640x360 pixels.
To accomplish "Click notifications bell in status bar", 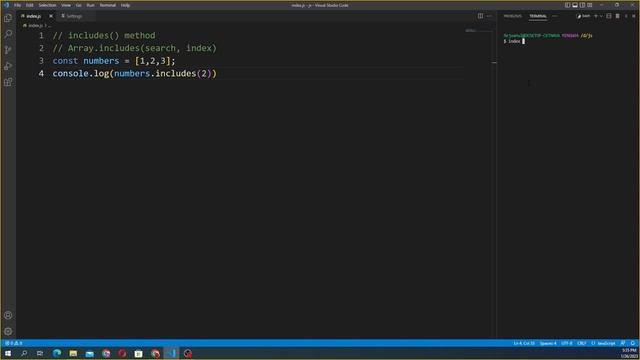I will [633, 343].
